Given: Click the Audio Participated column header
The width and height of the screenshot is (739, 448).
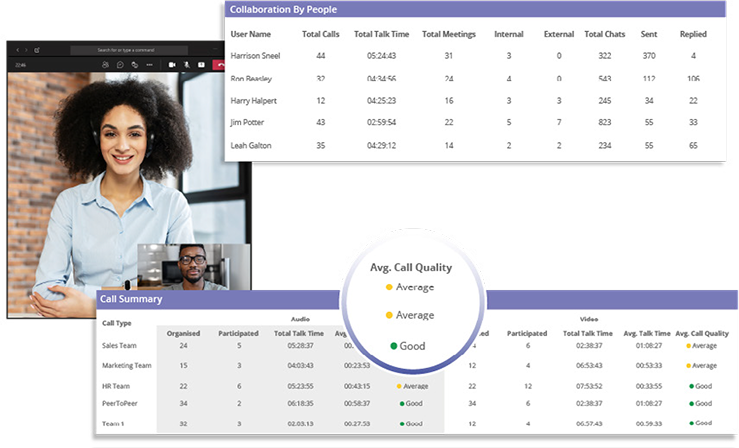Looking at the screenshot, I should click(x=238, y=333).
